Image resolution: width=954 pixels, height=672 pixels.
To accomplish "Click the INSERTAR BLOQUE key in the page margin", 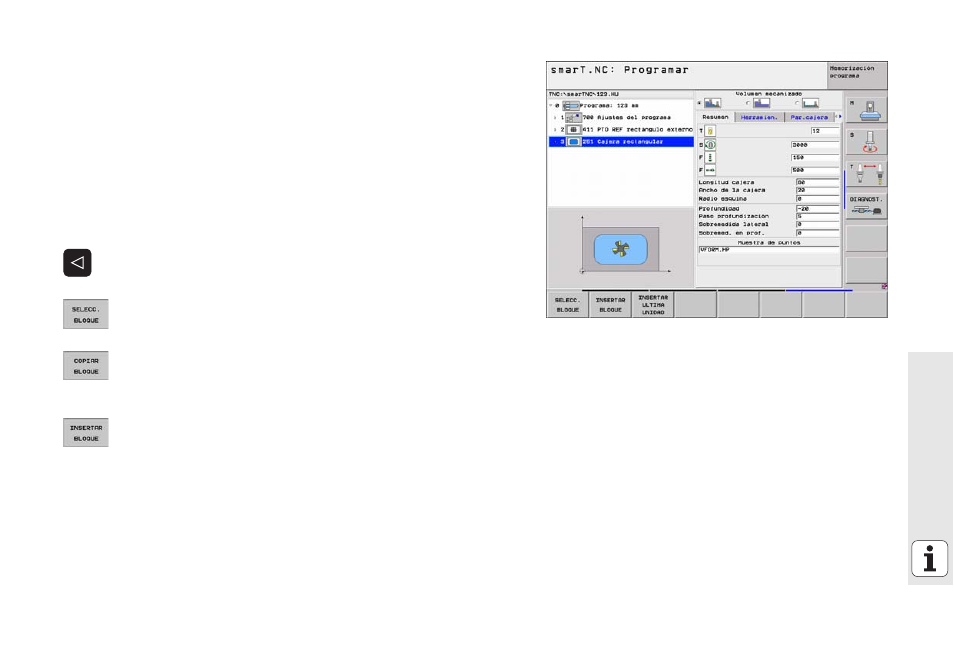I will click(86, 432).
